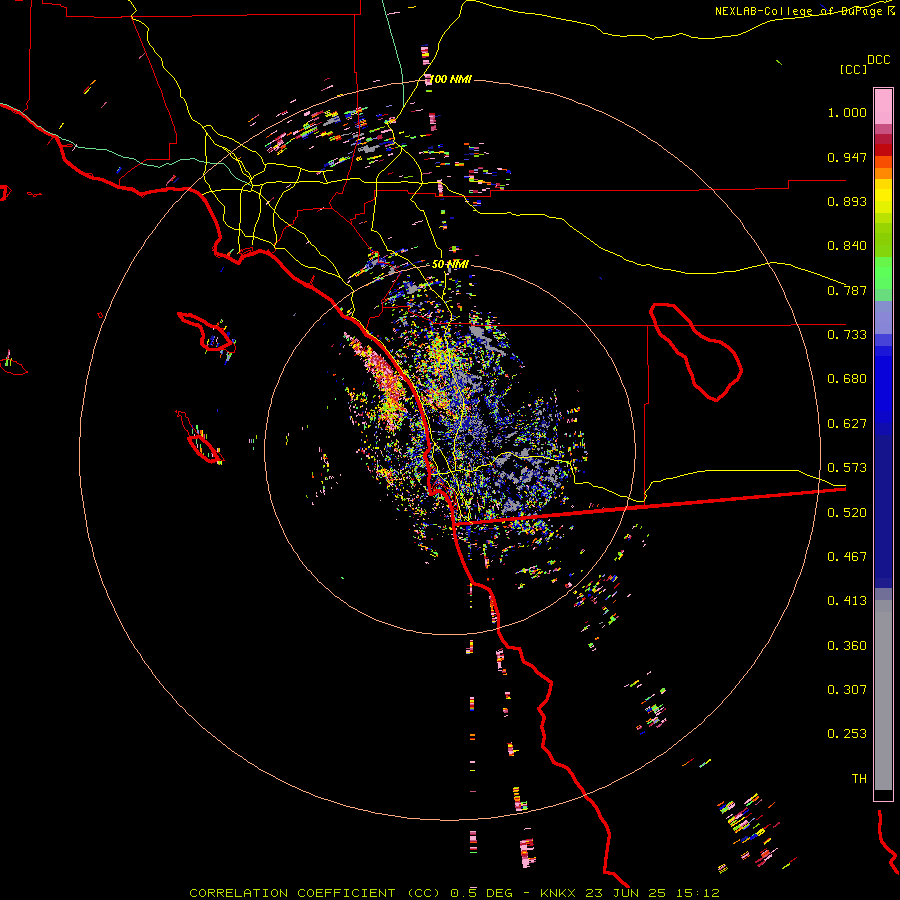The height and width of the screenshot is (900, 900).
Task: Click the TH threshold legend label
Action: tap(859, 779)
